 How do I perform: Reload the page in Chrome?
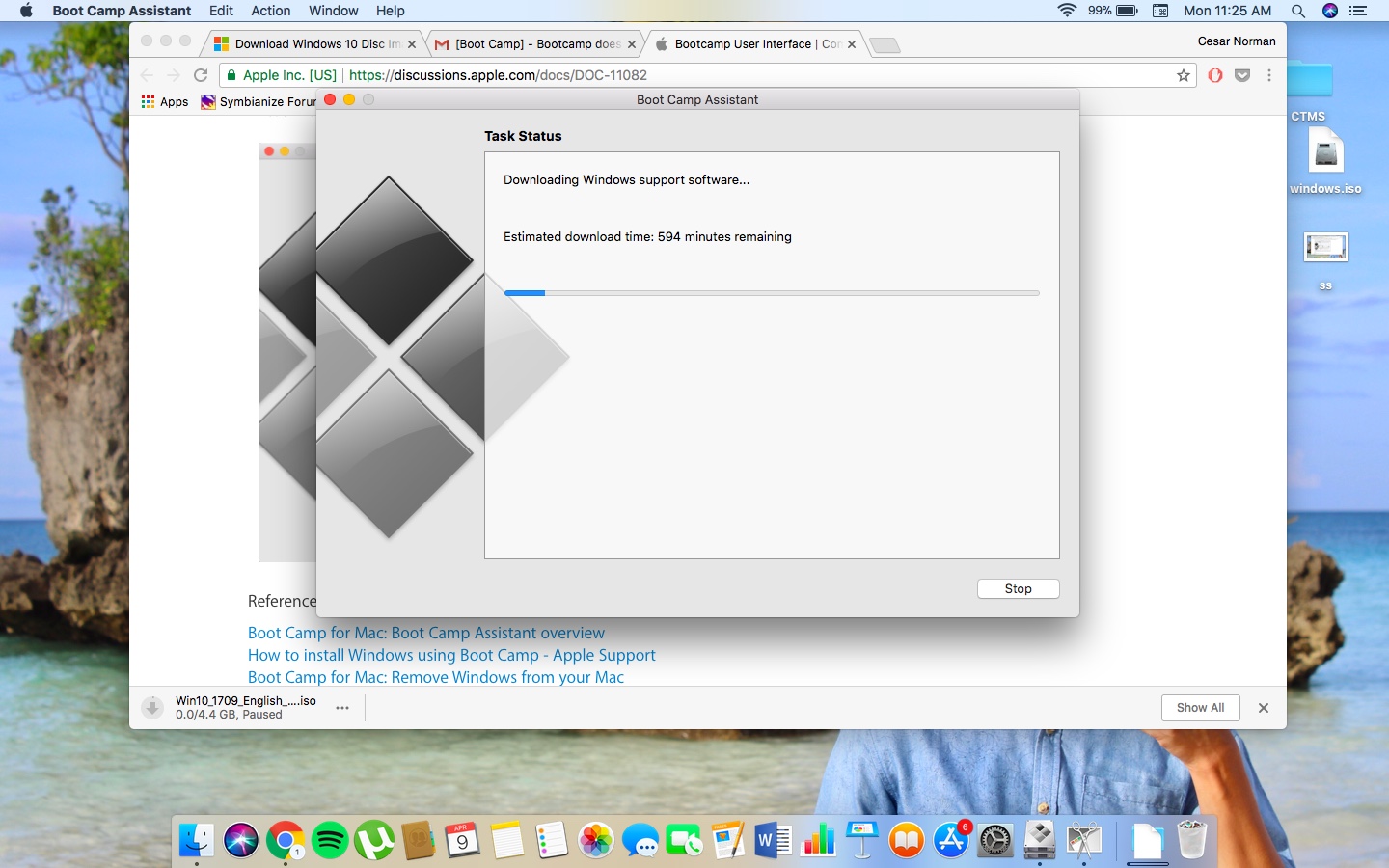201,75
